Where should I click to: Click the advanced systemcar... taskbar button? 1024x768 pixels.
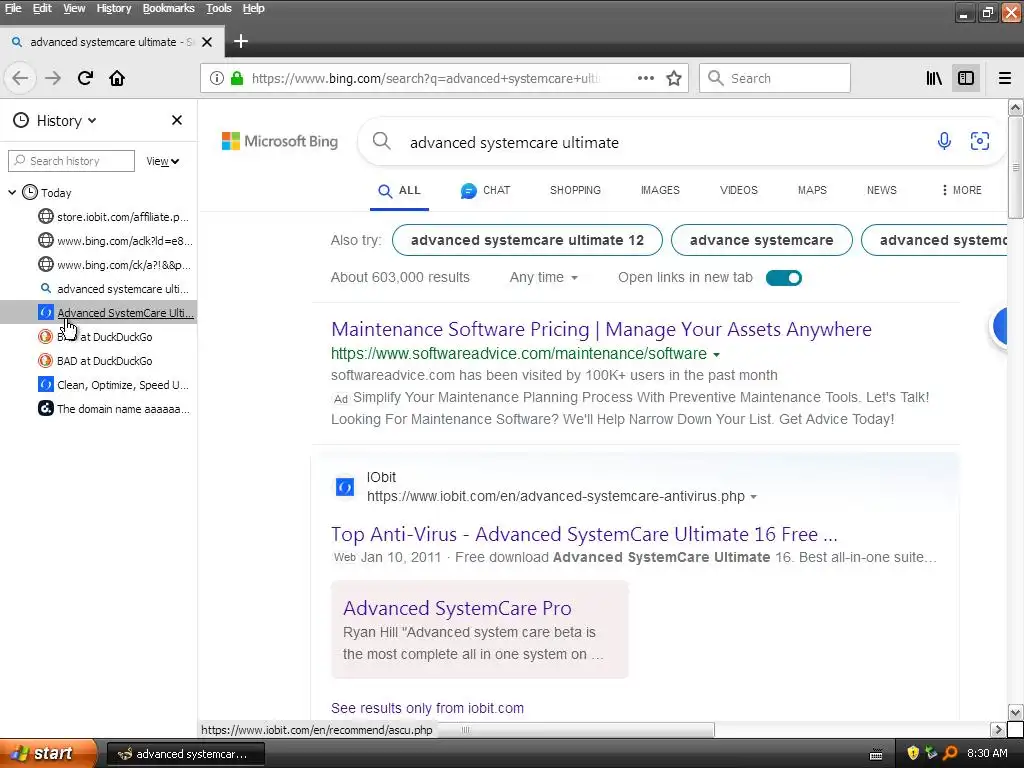185,754
